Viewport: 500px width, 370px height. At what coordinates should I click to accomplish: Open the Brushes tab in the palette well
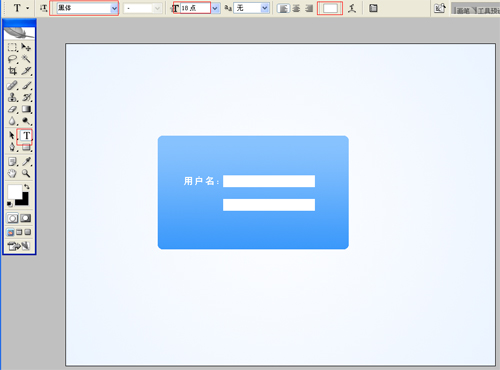(463, 10)
